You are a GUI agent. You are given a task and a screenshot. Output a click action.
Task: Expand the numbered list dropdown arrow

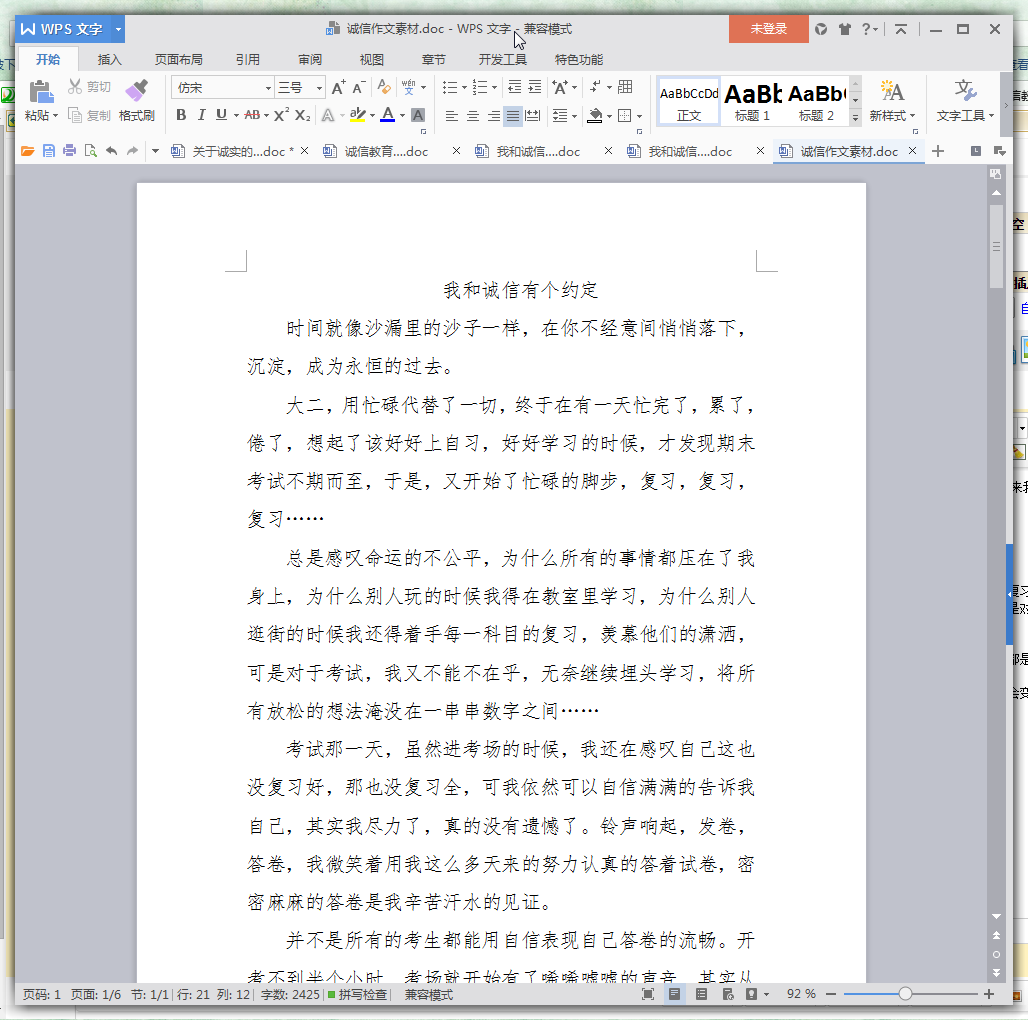[x=494, y=88]
